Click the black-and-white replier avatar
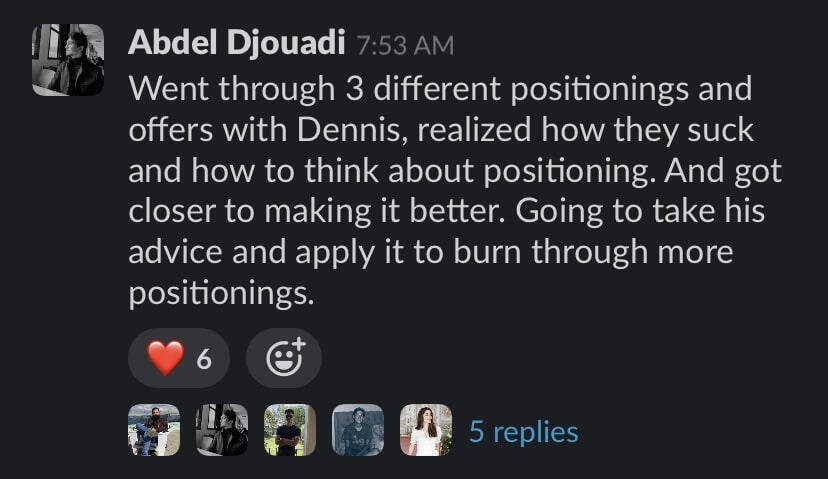 221,430
